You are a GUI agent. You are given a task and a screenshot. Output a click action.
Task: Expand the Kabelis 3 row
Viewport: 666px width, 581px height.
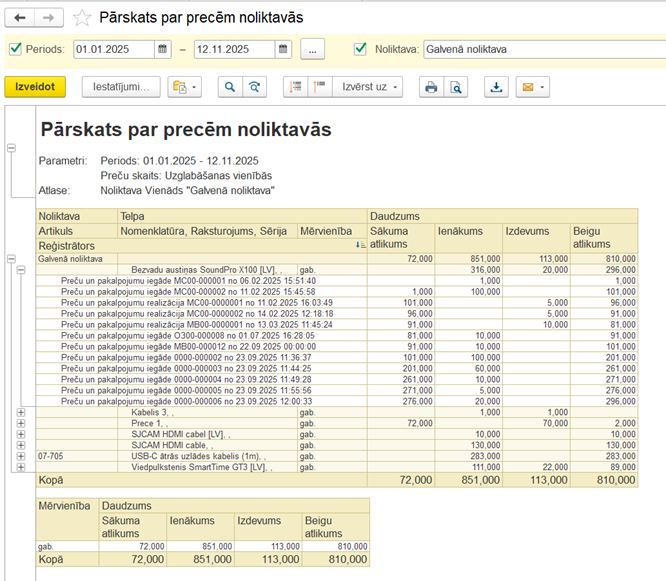21,412
